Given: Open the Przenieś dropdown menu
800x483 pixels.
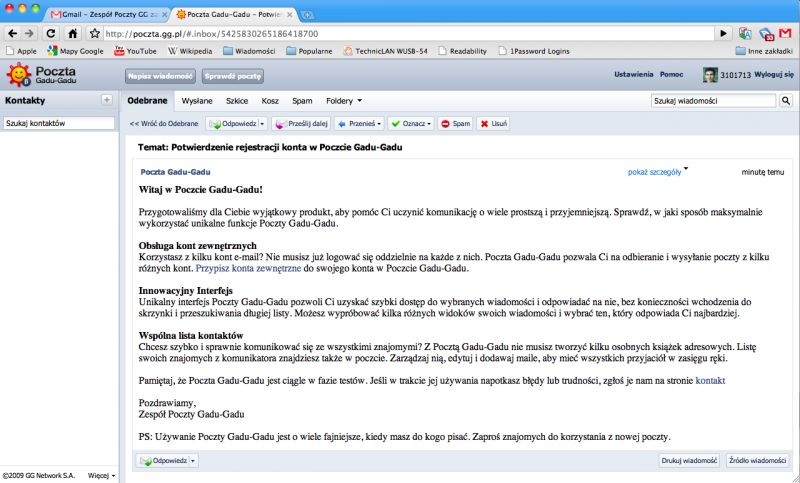Looking at the screenshot, I should [360, 124].
